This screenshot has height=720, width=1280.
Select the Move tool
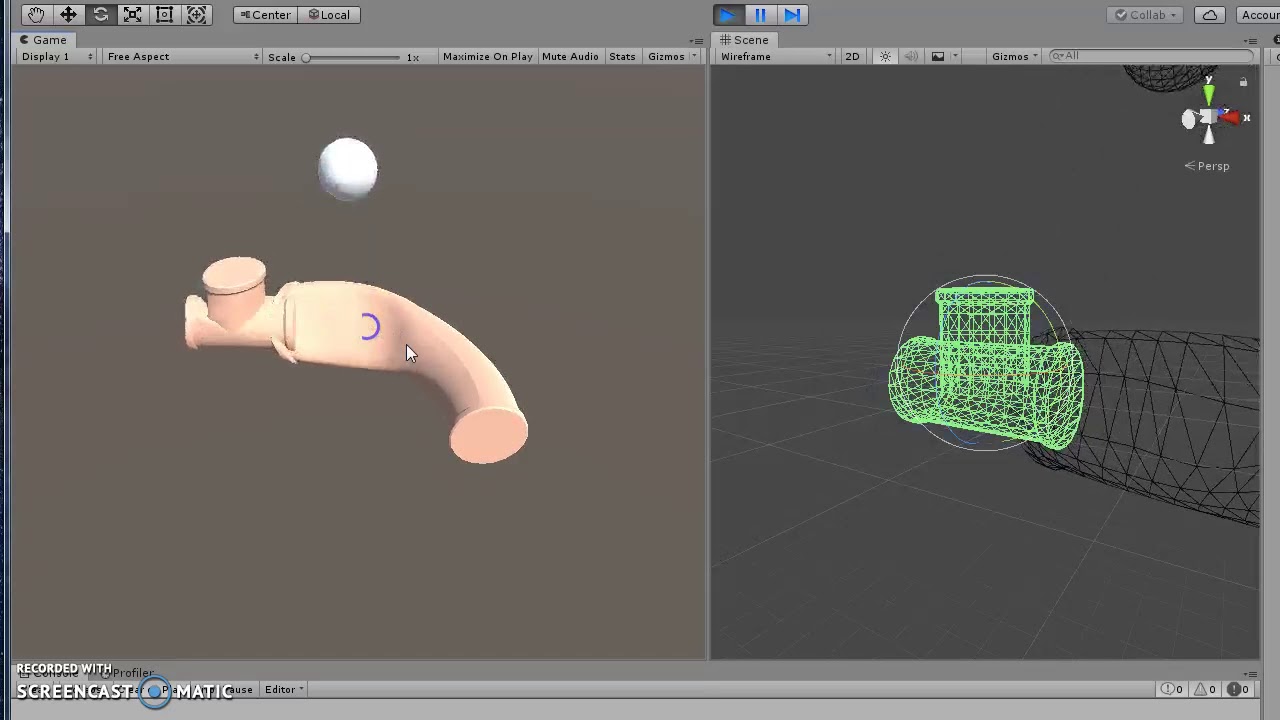pos(68,15)
